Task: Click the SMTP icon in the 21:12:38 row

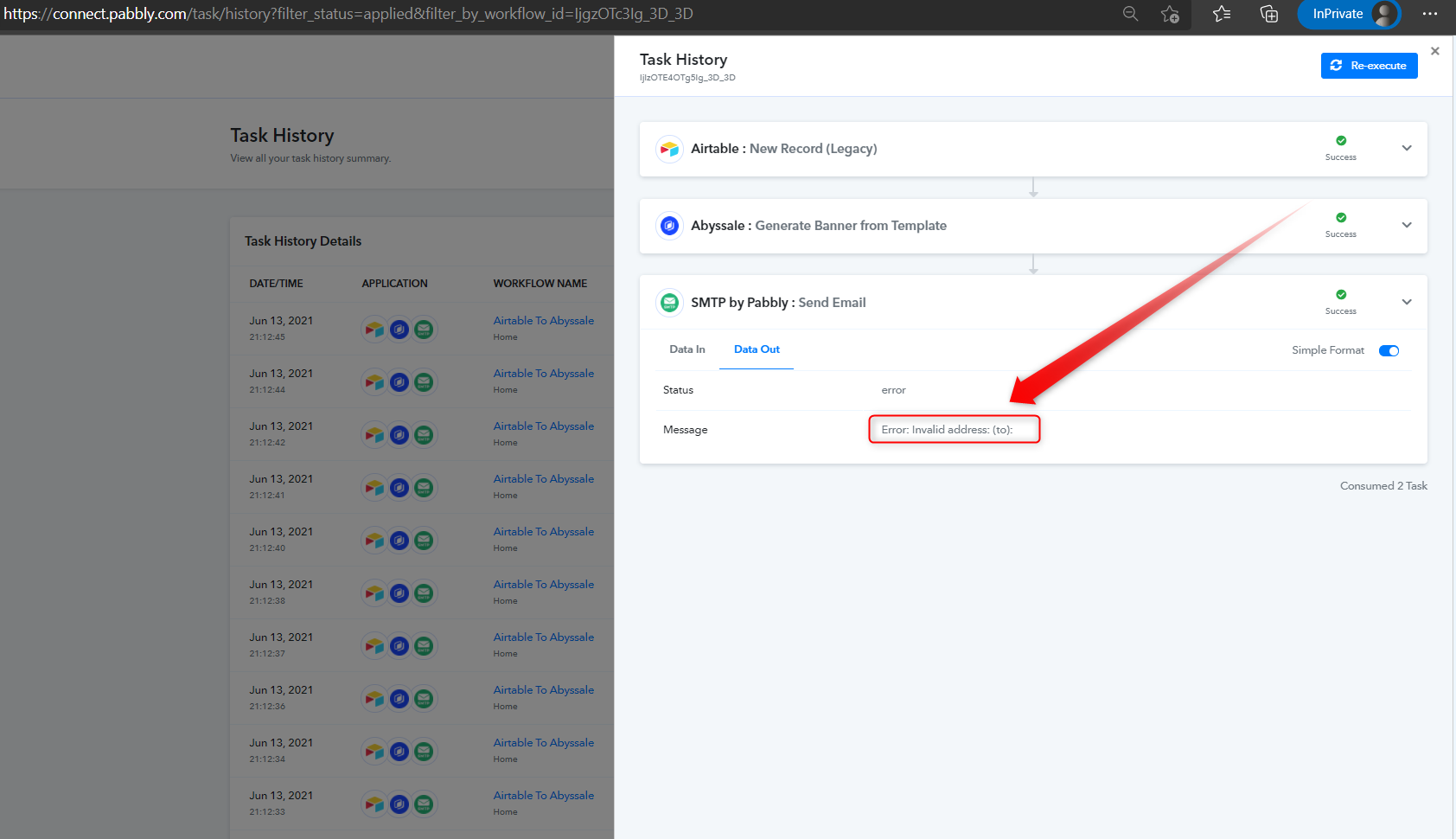Action: [x=424, y=592]
